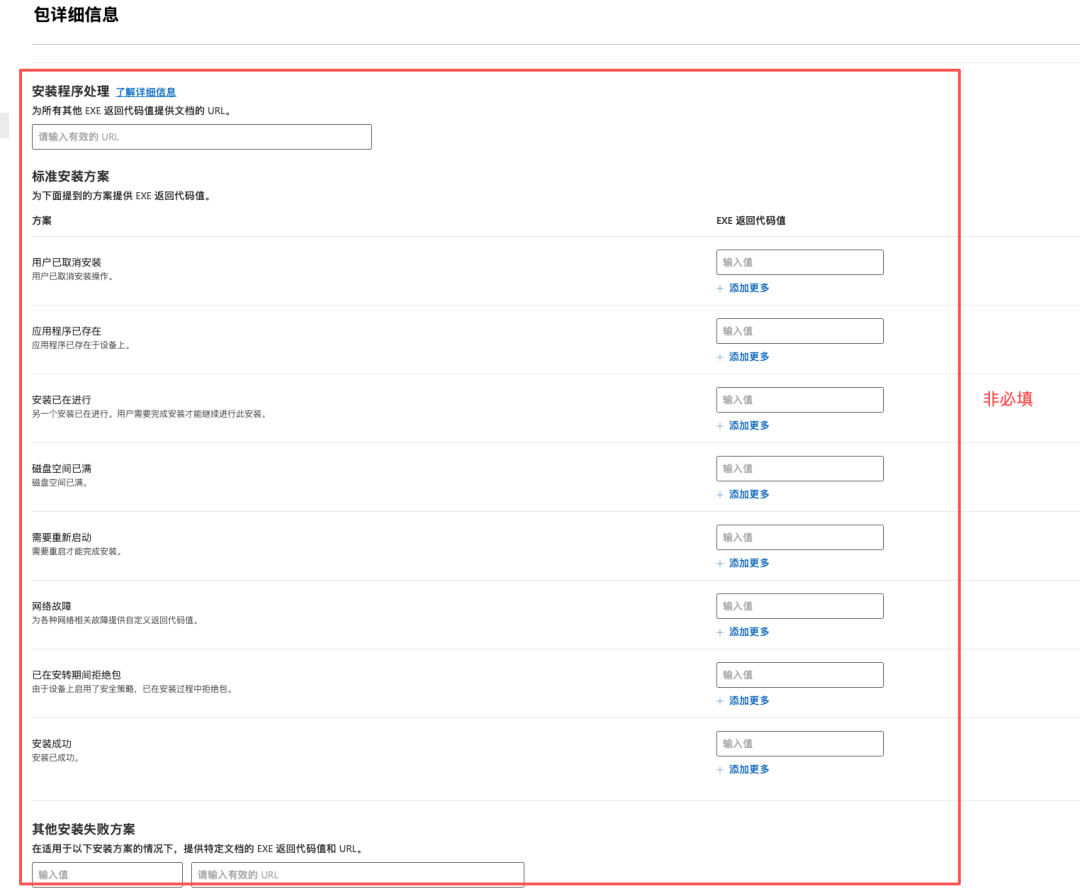1080x894 pixels.
Task: Click 输入值 field under 其他安装失败方案
Action: pyautogui.click(x=107, y=875)
